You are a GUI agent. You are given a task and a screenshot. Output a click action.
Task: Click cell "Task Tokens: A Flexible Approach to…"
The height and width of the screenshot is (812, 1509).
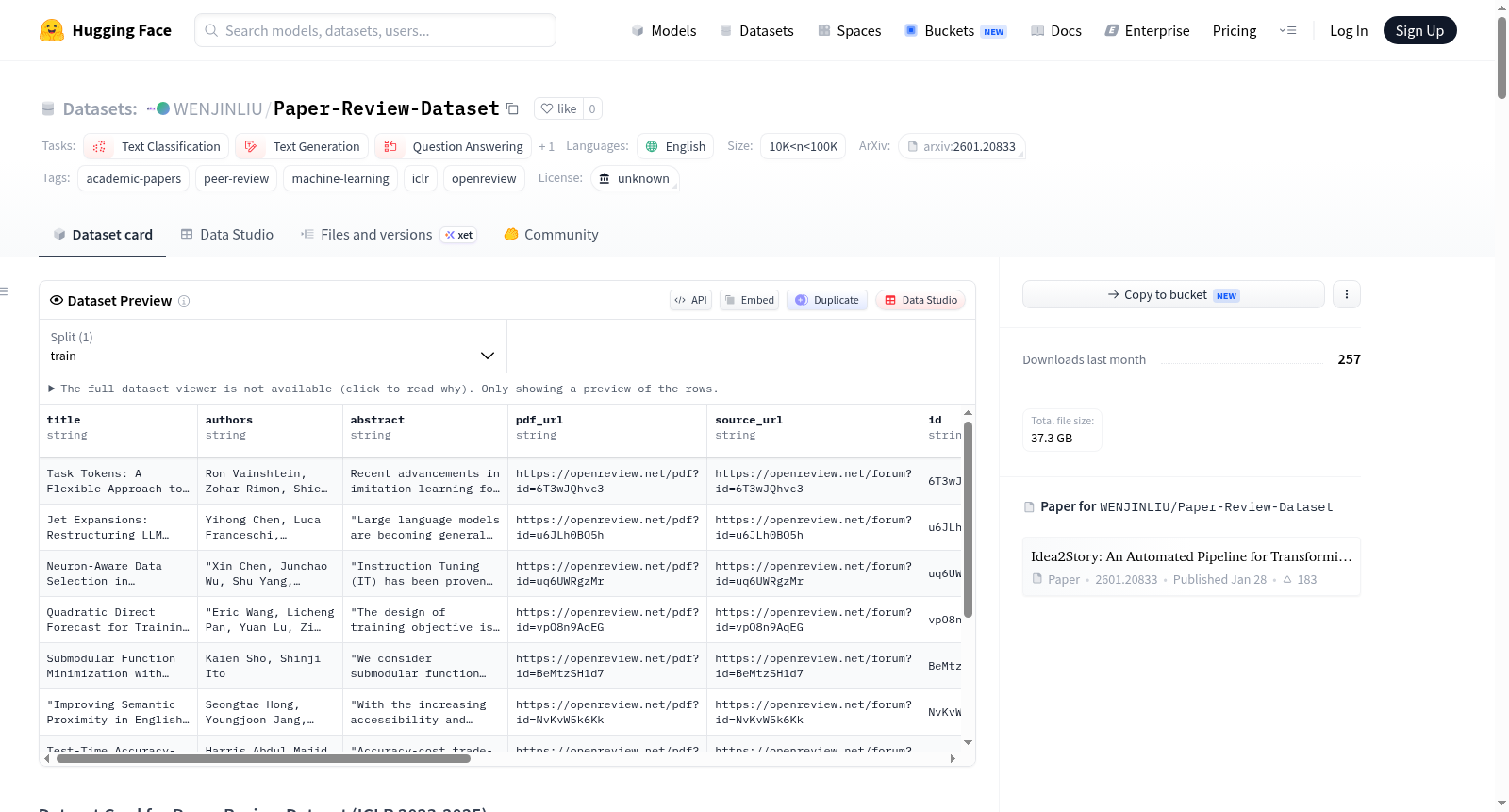(118, 481)
